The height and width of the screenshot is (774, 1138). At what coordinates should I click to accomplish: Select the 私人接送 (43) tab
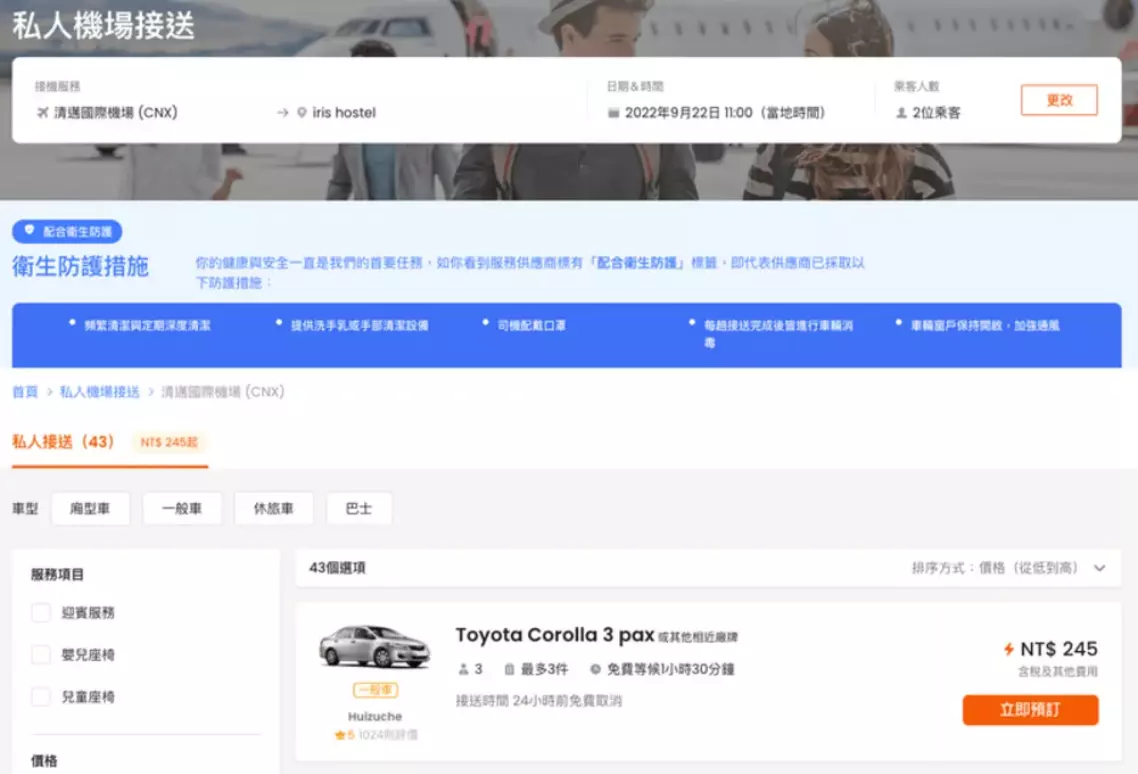pos(63,442)
